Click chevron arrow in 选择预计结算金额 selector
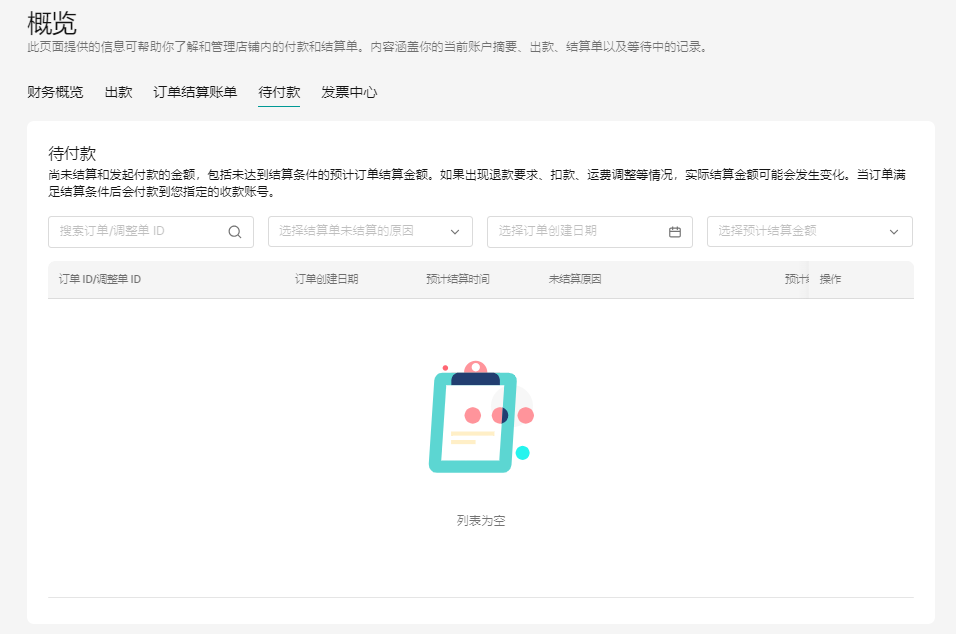The width and height of the screenshot is (956, 634). pos(894,231)
